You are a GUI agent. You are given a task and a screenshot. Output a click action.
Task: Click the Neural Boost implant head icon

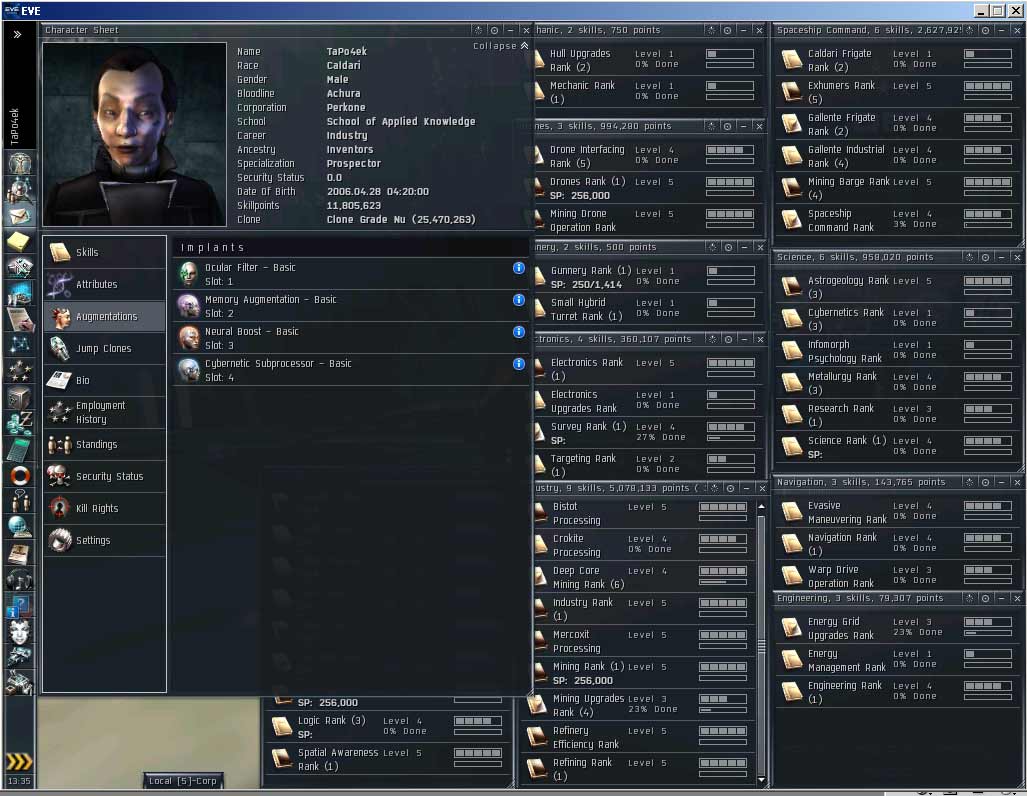189,338
